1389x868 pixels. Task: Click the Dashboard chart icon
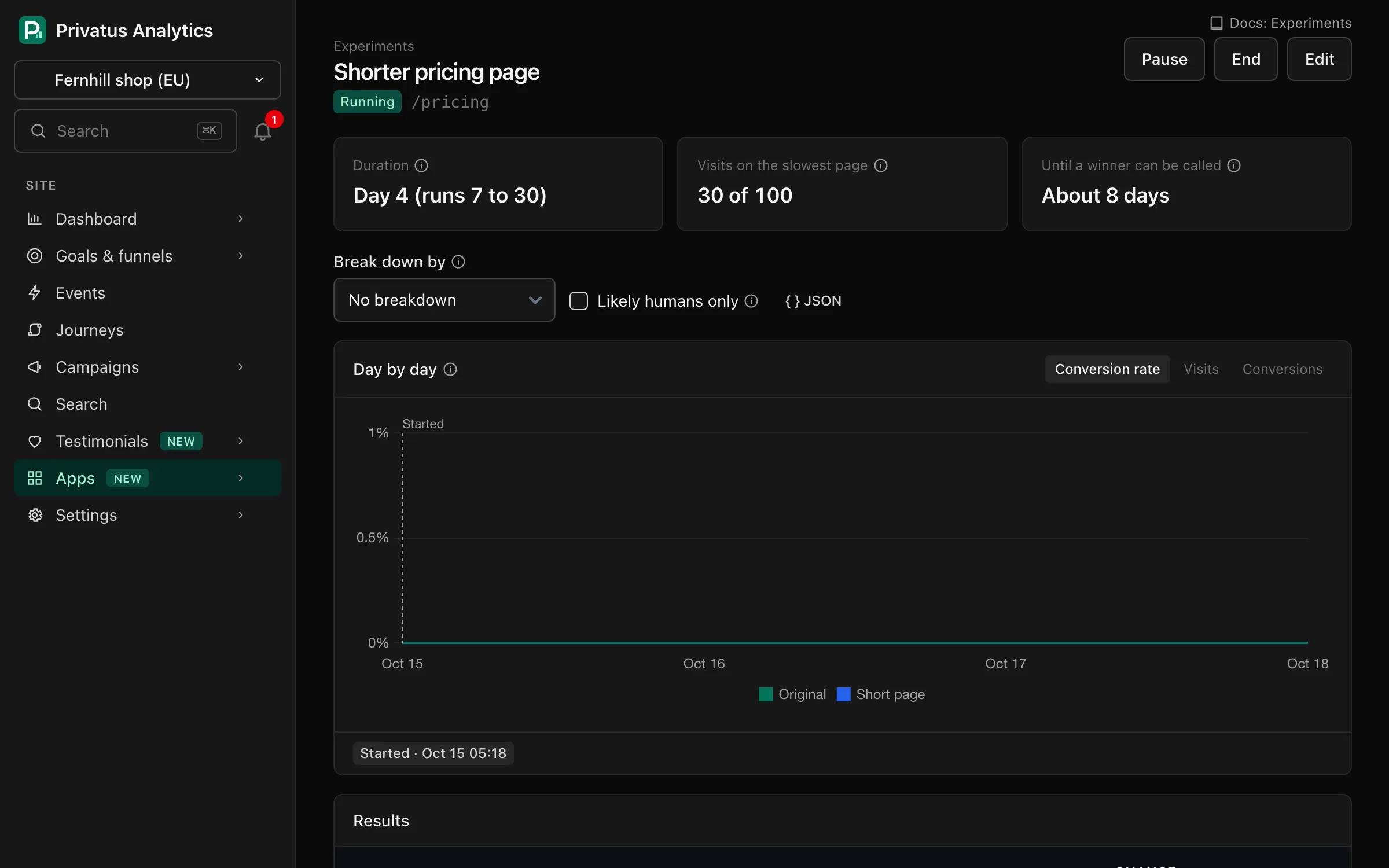[35, 219]
